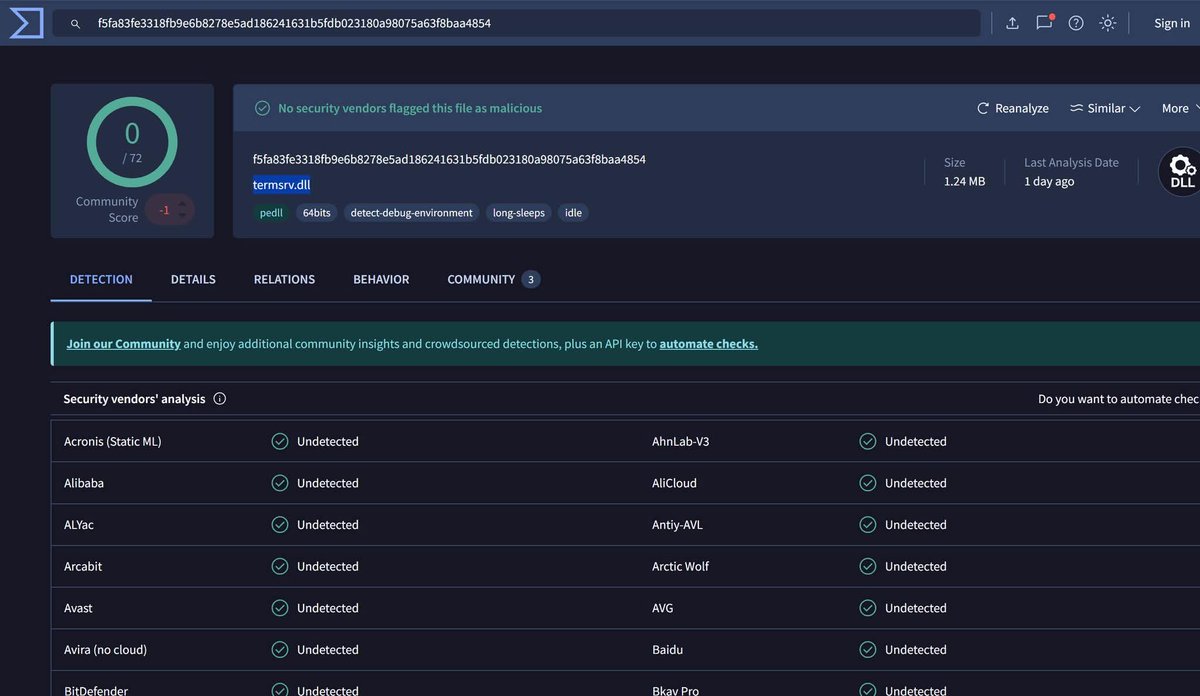Click the 64bits tag
Image resolution: width=1200 pixels, height=696 pixels.
click(x=317, y=213)
